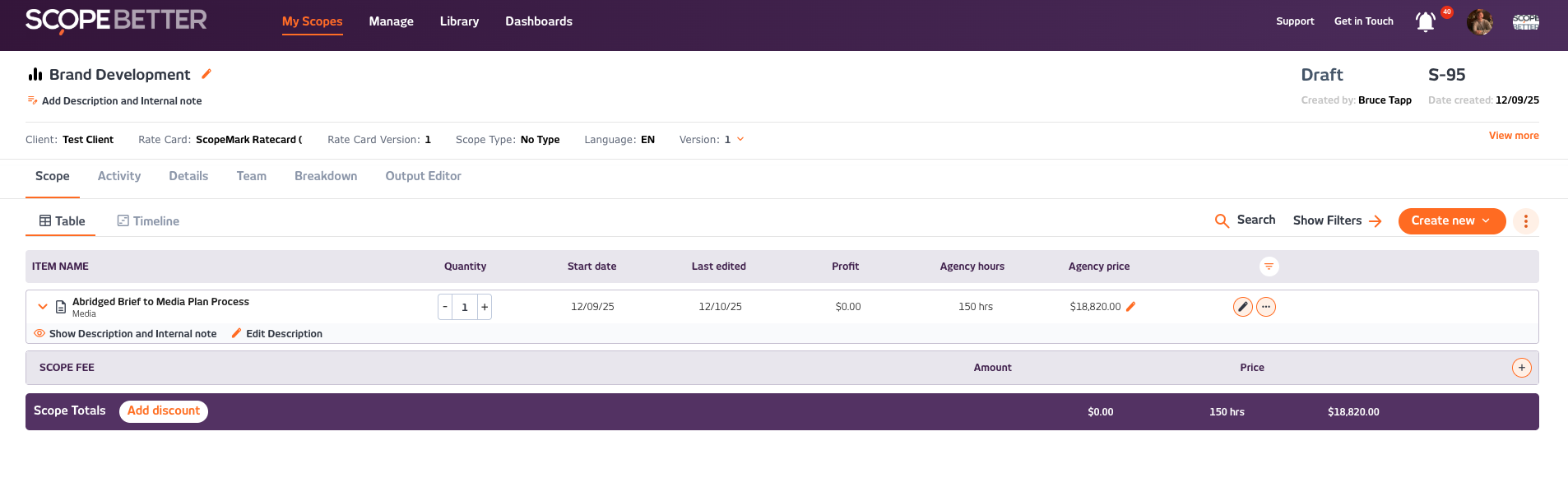Collapse the Abridged Brief item row chevron
The height and width of the screenshot is (501, 1568).
pyautogui.click(x=43, y=307)
